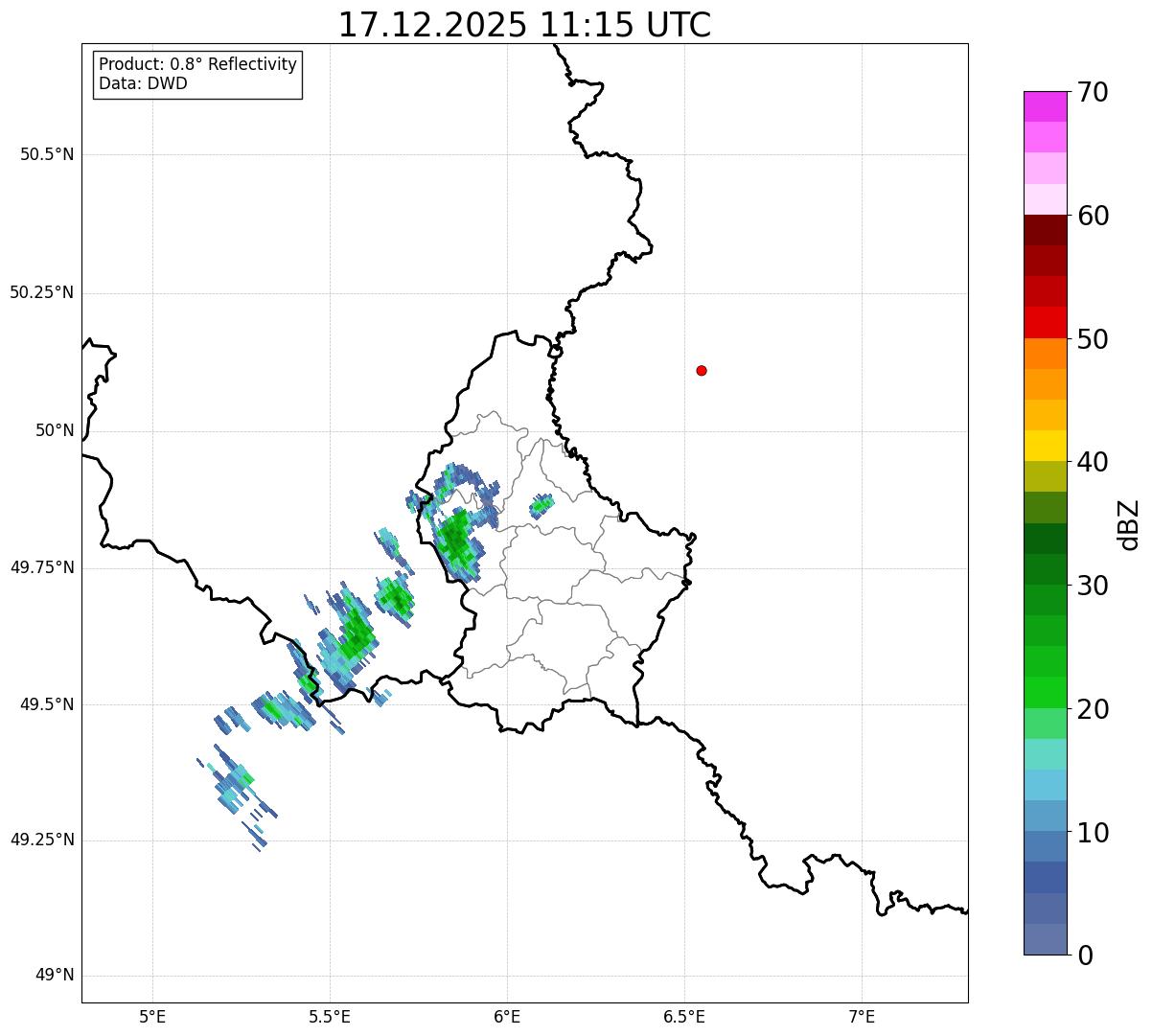The image size is (1152, 1036).
Task: Click the 5°E longitude axis label
Action: [152, 1016]
